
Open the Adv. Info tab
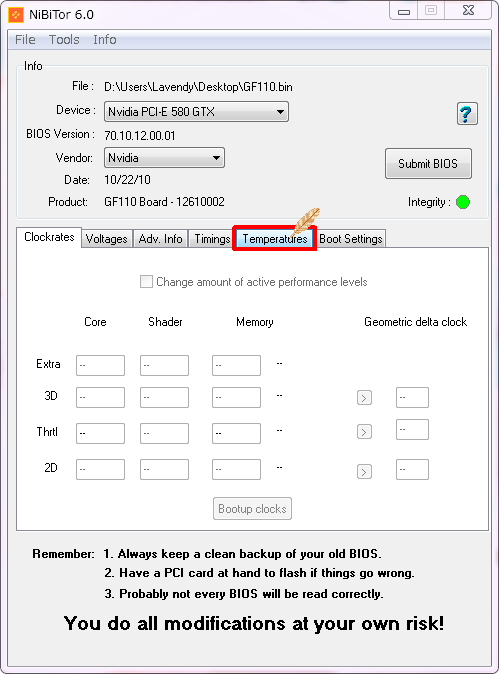(x=160, y=239)
